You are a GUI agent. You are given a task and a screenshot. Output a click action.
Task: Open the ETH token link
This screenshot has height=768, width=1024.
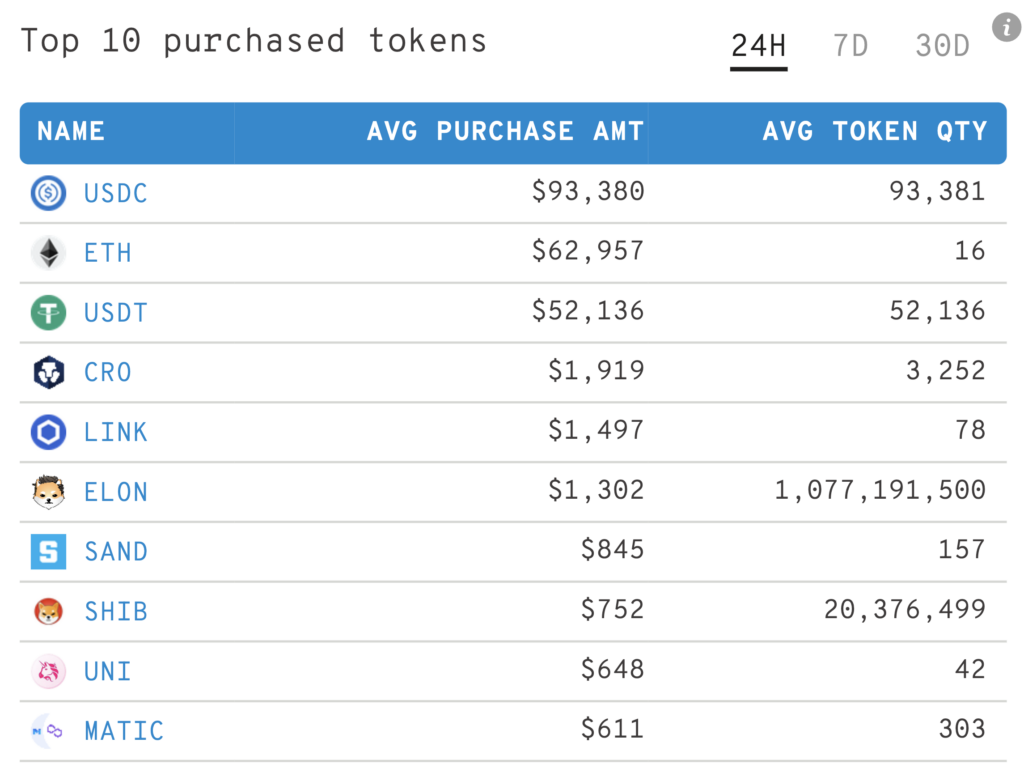(108, 253)
